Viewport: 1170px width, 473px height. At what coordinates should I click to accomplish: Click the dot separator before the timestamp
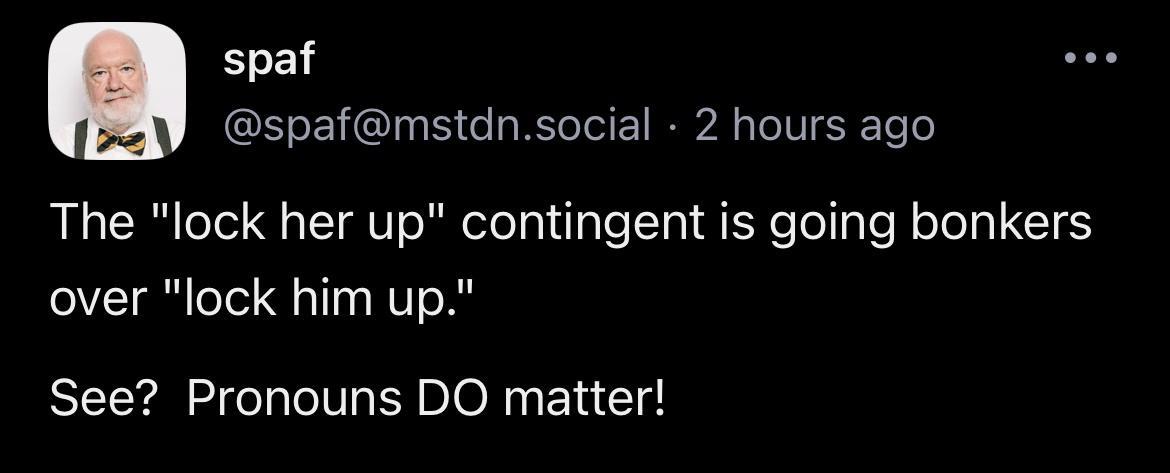[x=671, y=126]
